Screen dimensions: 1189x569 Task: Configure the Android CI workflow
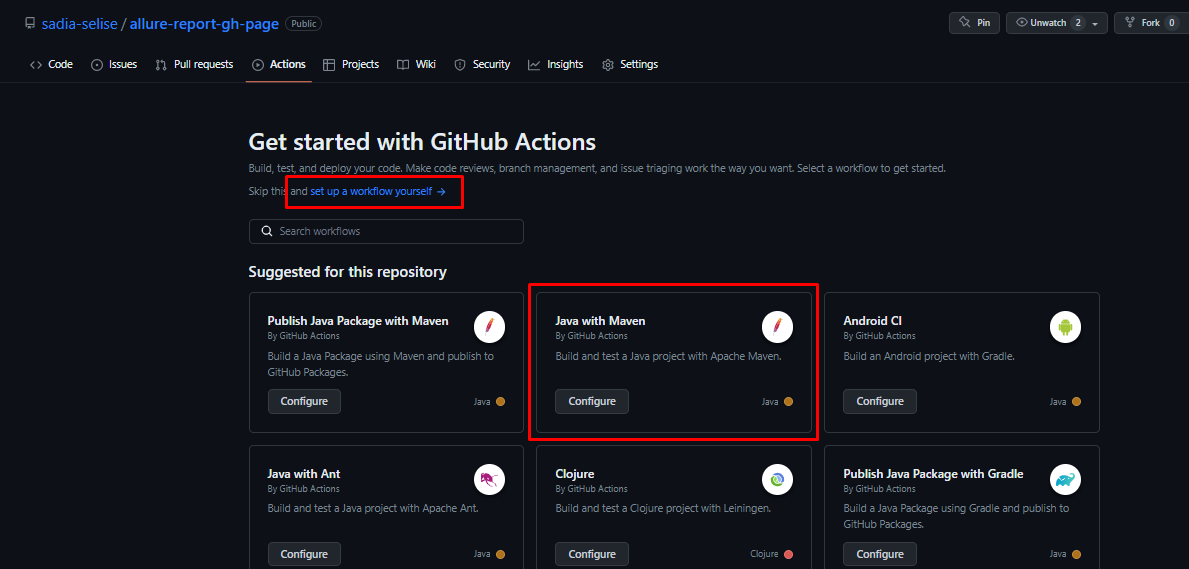[x=880, y=401]
